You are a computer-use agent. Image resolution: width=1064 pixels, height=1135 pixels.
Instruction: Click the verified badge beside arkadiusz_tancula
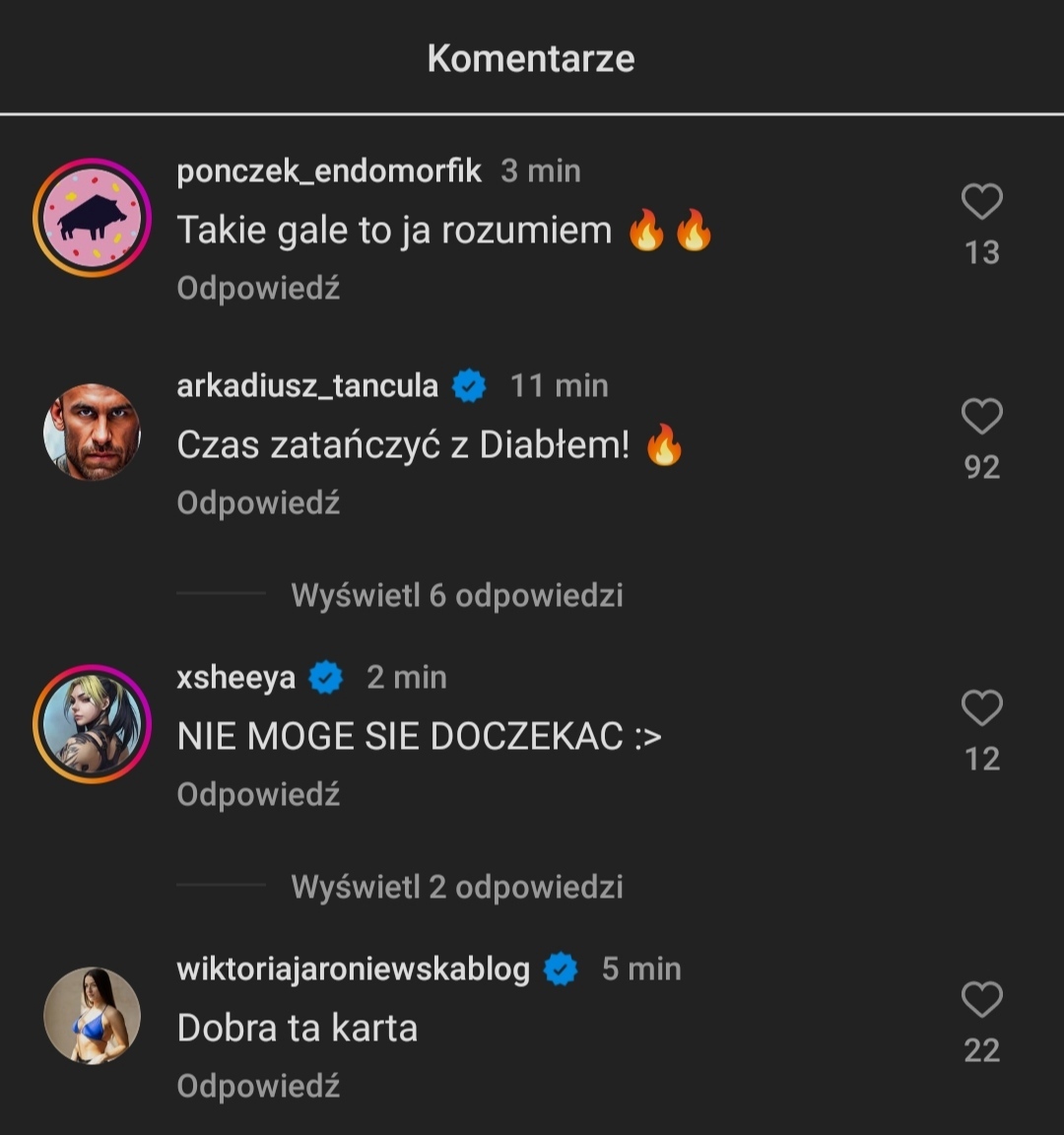[469, 386]
